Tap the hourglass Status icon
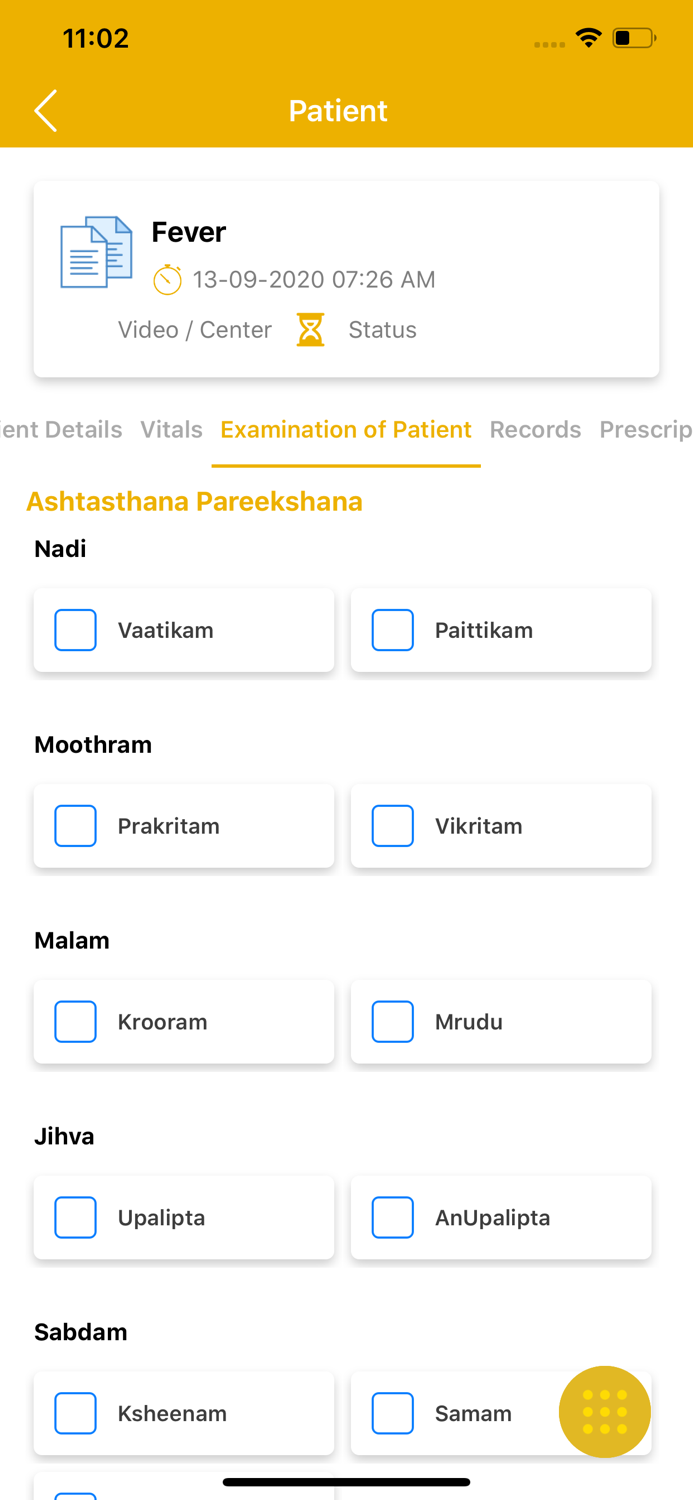 coord(310,329)
